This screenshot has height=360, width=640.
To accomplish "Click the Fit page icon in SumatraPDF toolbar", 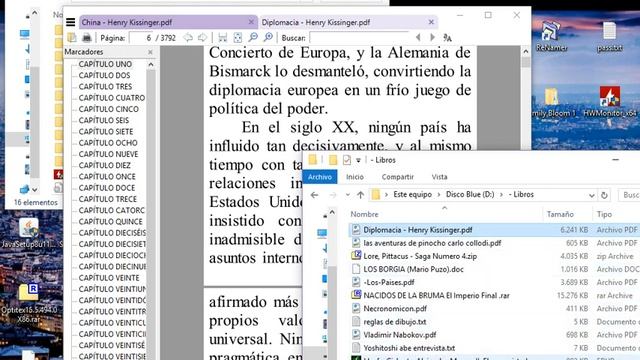I will coord(238,38).
